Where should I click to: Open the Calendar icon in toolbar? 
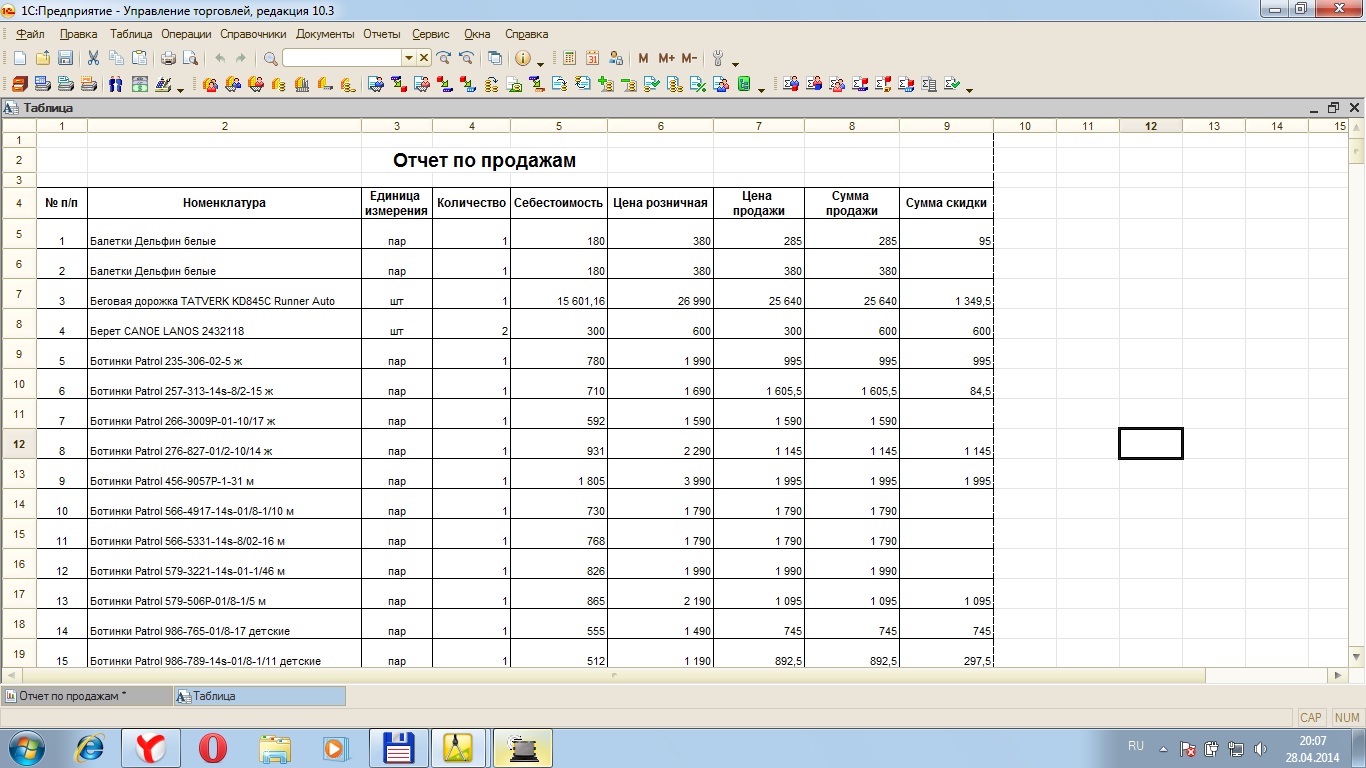tap(593, 59)
